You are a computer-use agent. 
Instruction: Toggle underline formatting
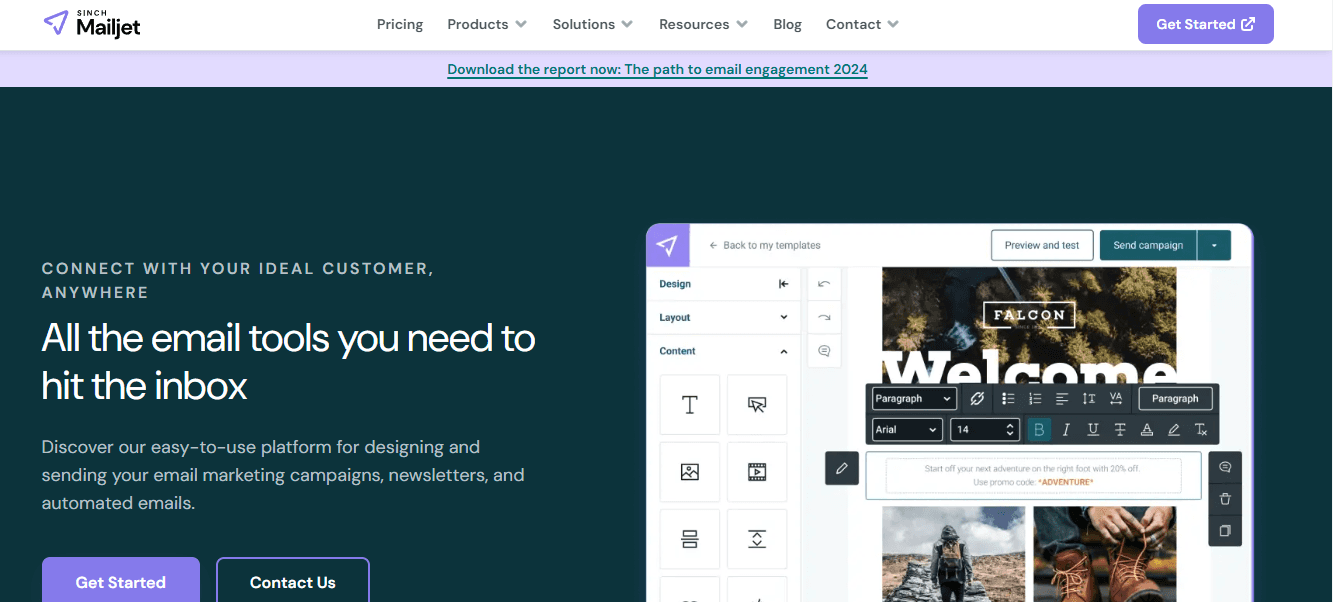1093,430
